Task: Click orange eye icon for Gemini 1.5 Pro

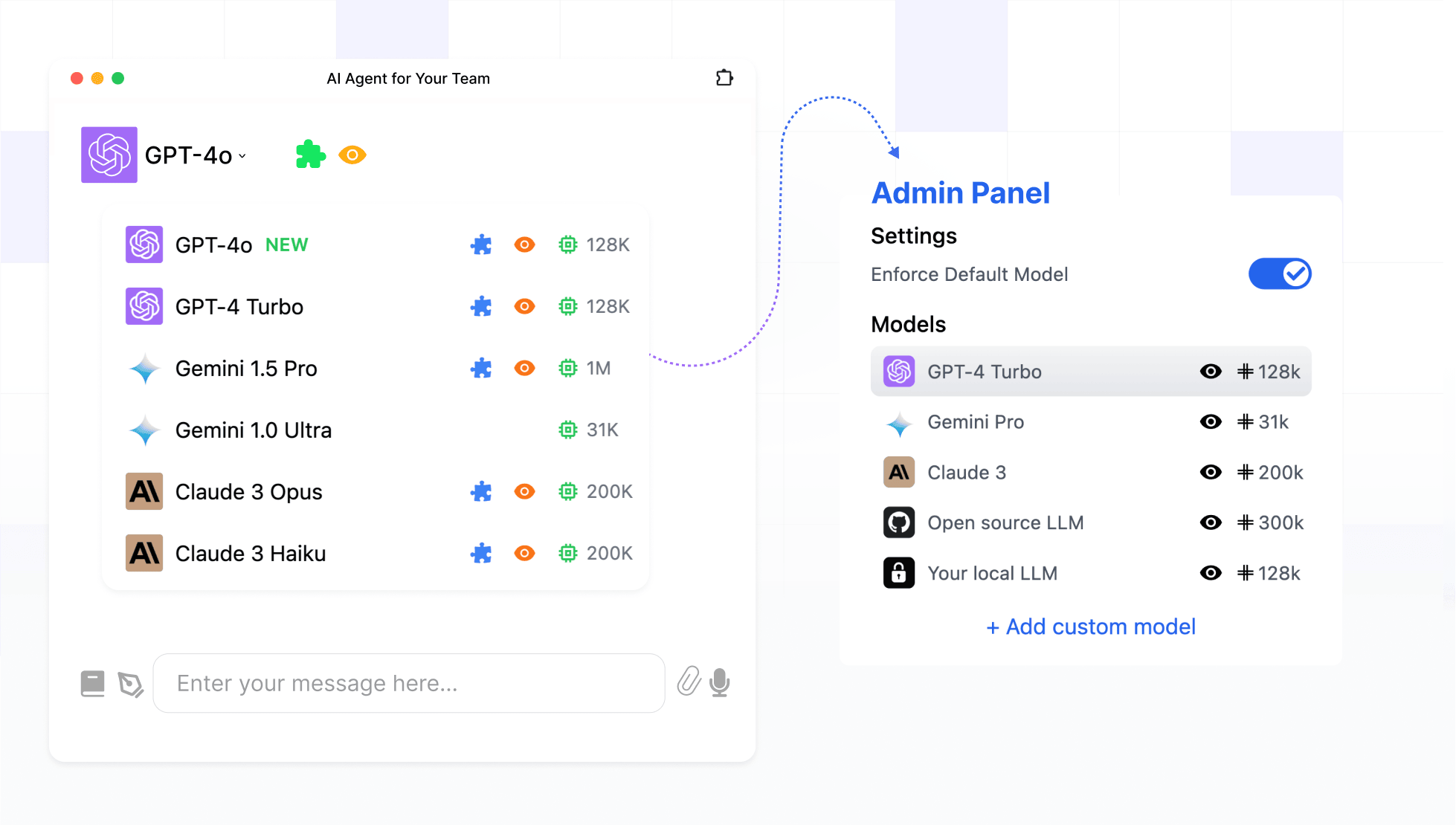Action: tap(525, 368)
